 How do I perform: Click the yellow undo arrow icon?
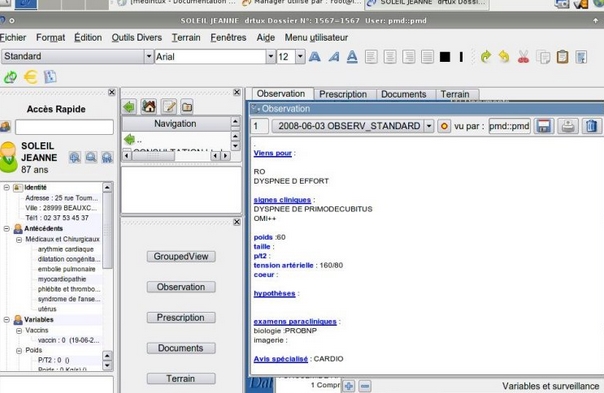[x=504, y=57]
